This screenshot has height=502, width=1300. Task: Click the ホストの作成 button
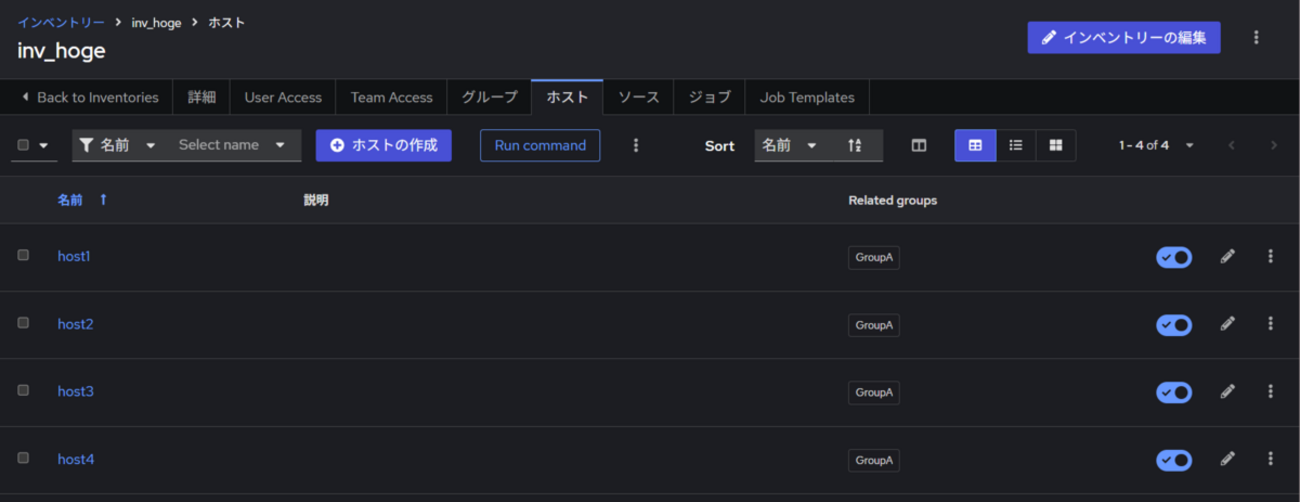(383, 145)
